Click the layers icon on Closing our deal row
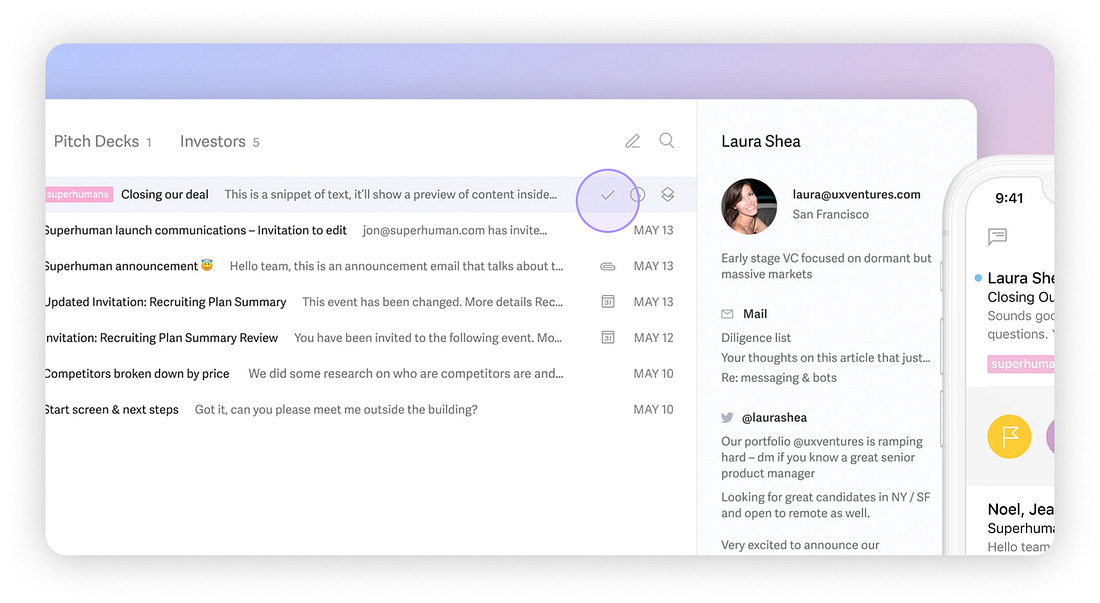 point(668,194)
